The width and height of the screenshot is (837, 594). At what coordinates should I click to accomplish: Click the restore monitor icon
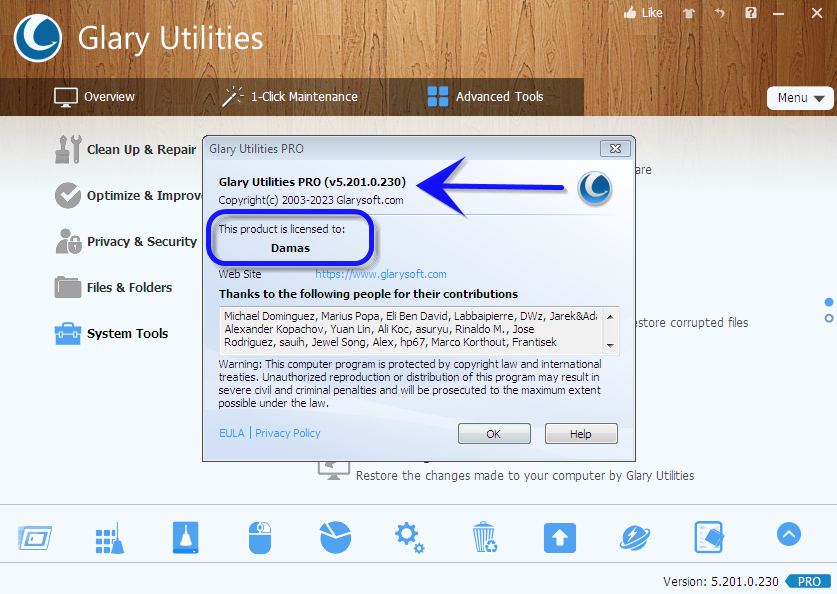click(334, 470)
